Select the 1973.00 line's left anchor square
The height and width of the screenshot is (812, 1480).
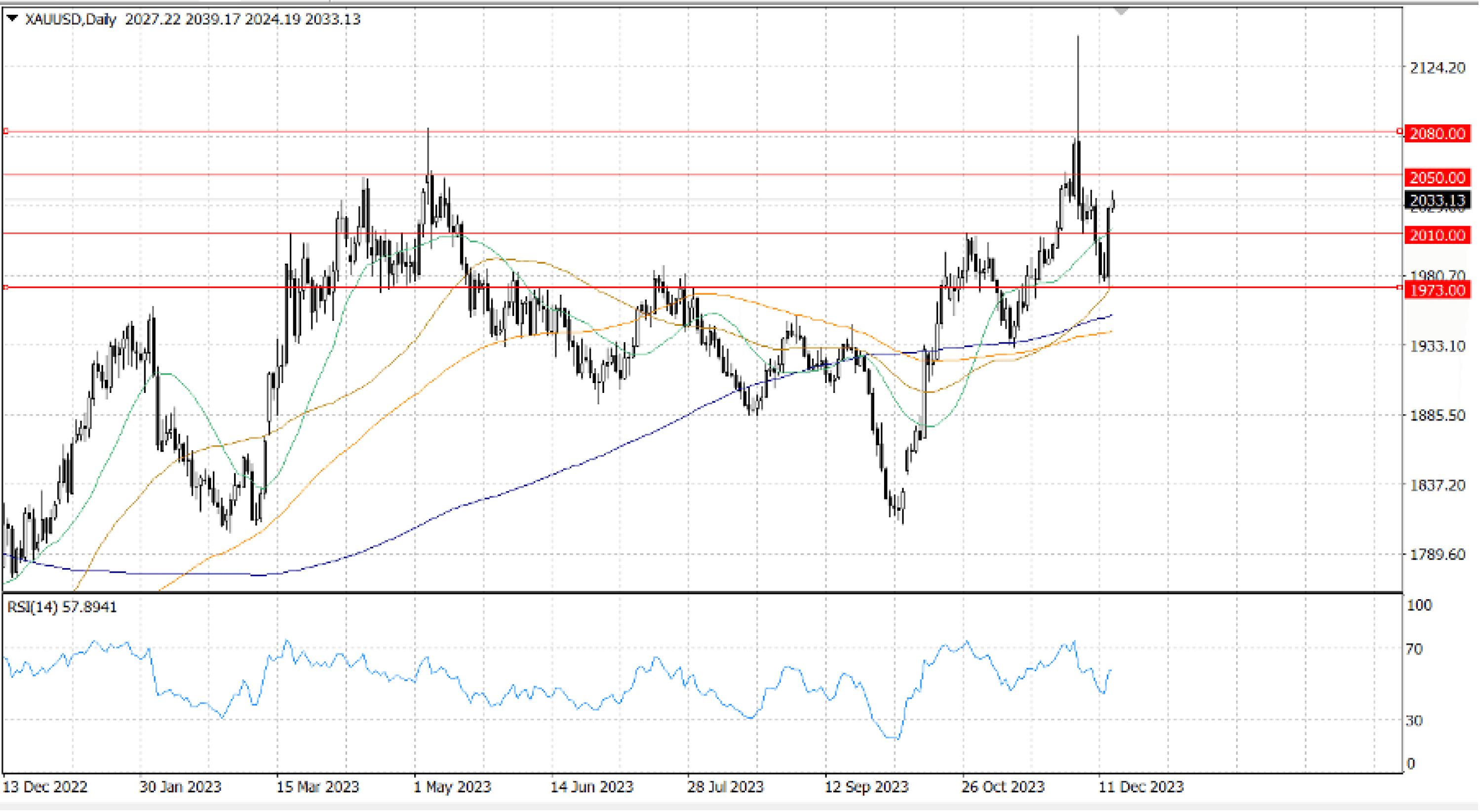click(6, 287)
